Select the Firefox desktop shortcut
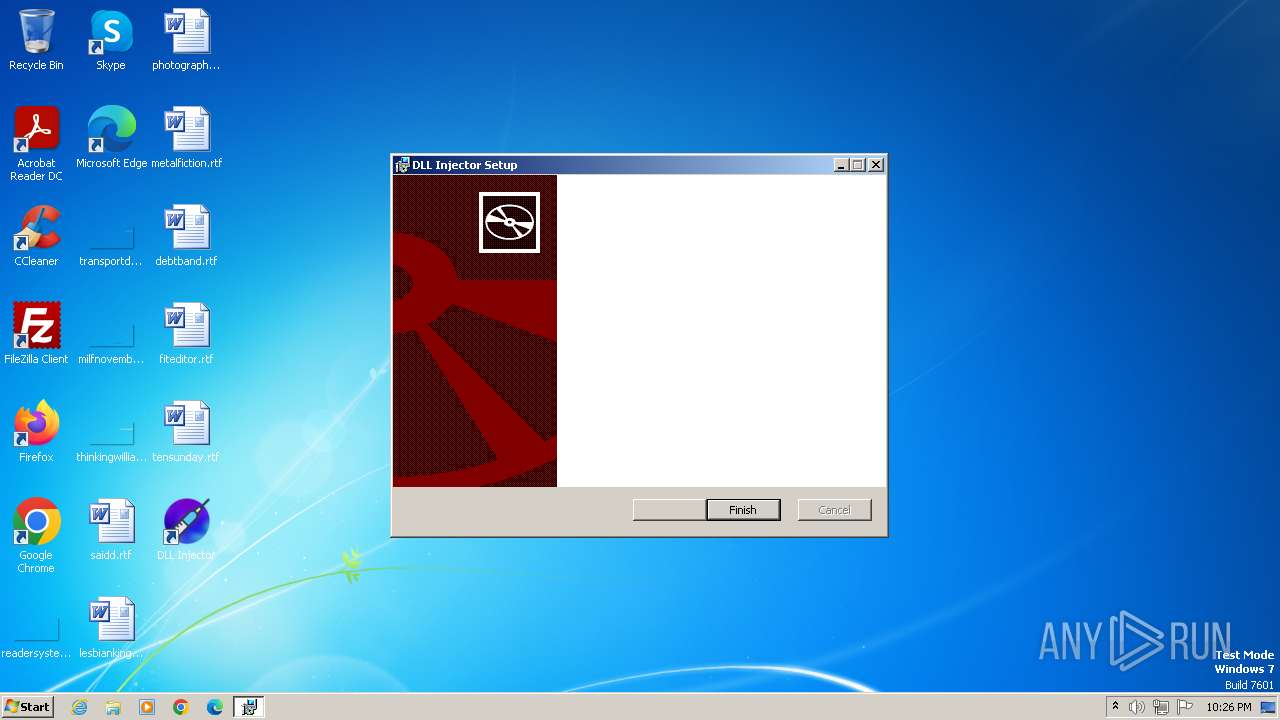1280x720 pixels. coord(36,432)
